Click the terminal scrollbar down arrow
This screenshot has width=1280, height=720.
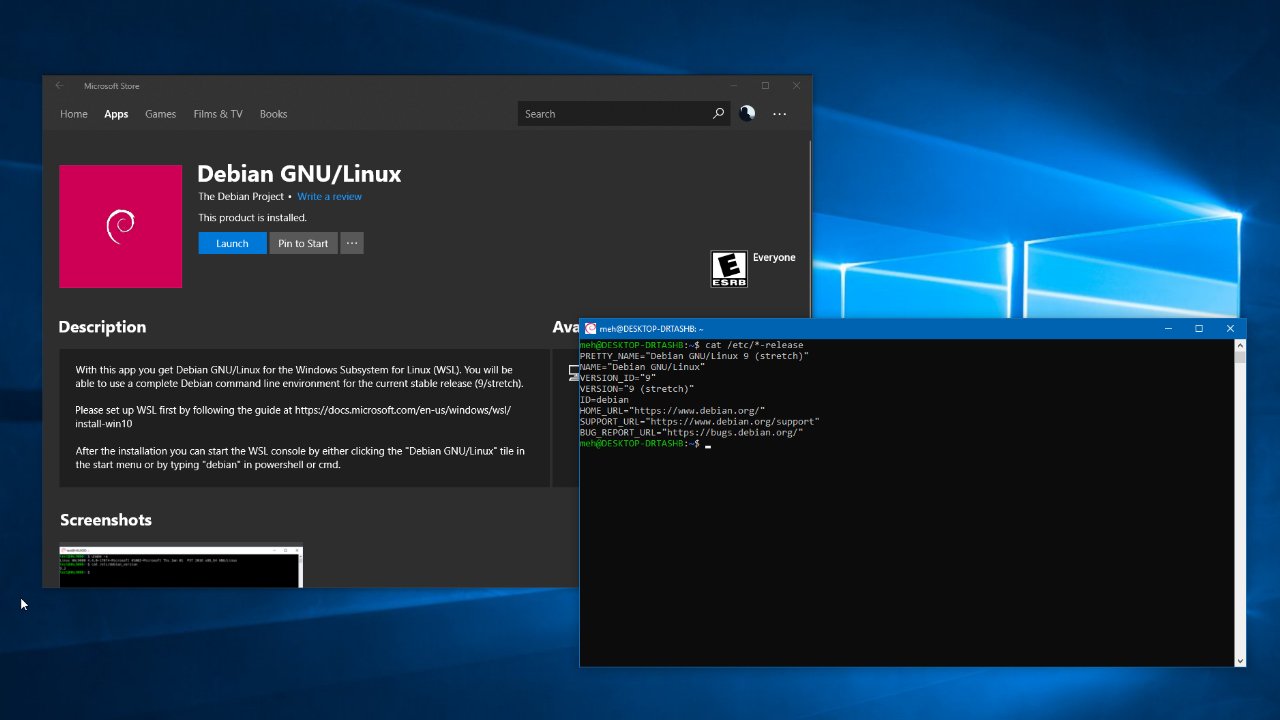tap(1240, 661)
